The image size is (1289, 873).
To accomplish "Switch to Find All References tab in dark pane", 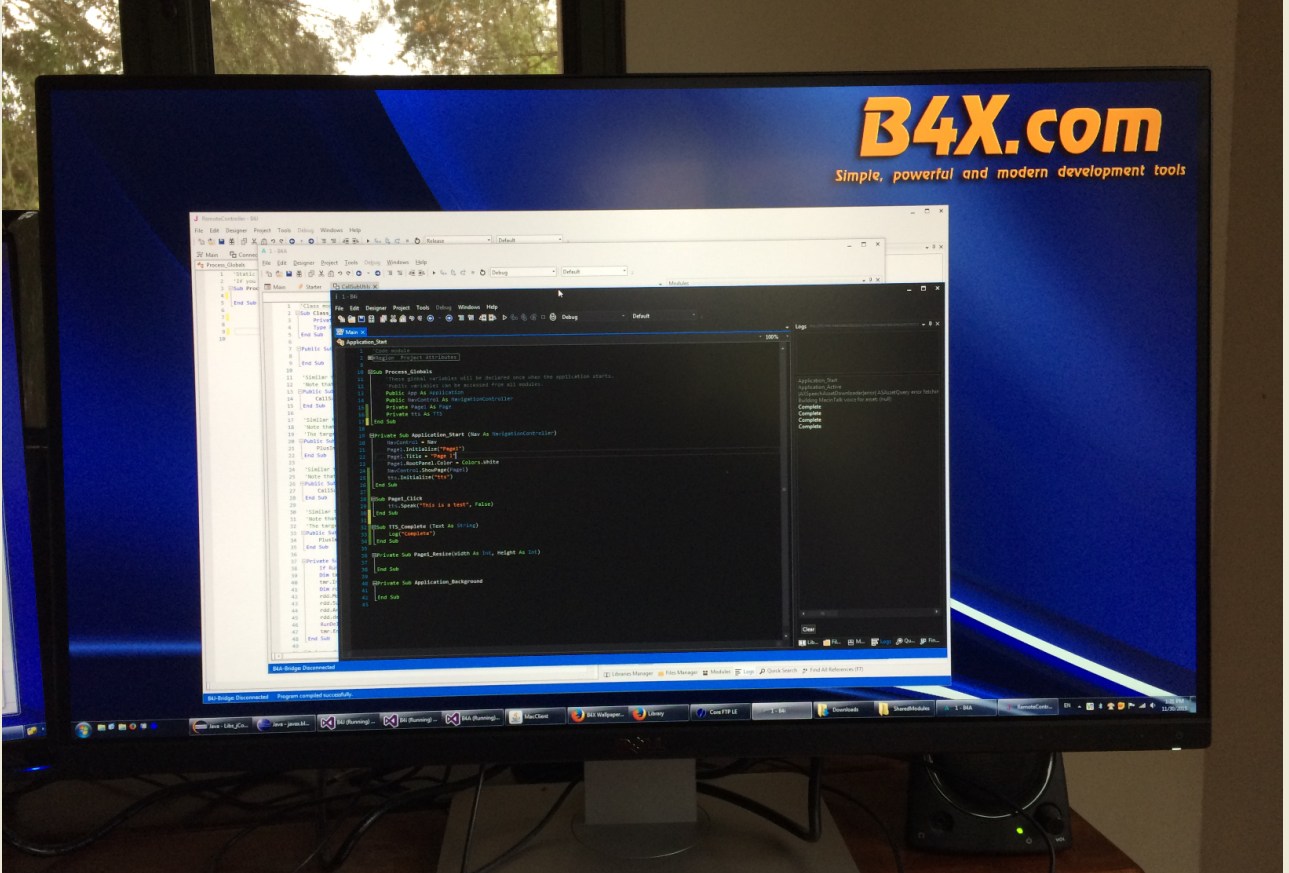I will 932,640.
